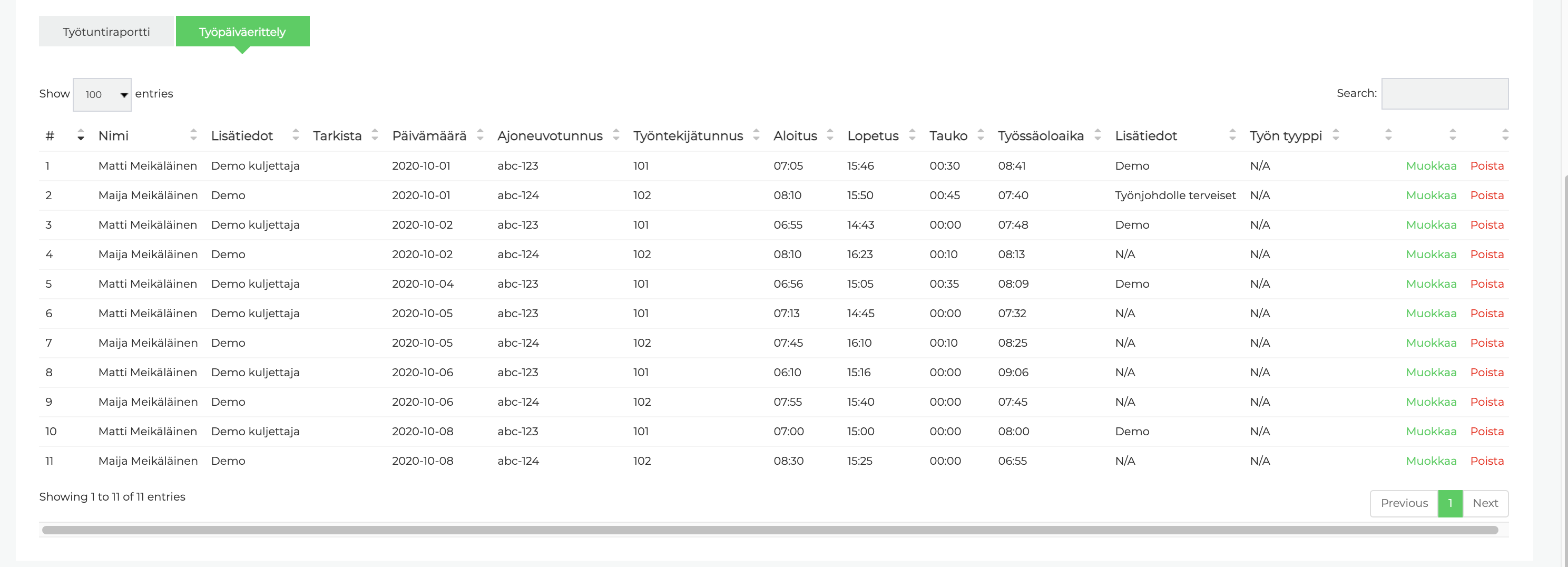Screen dimensions: 1568x567
Task: Click the Ajoneuvotunnus column header
Action: coord(550,136)
